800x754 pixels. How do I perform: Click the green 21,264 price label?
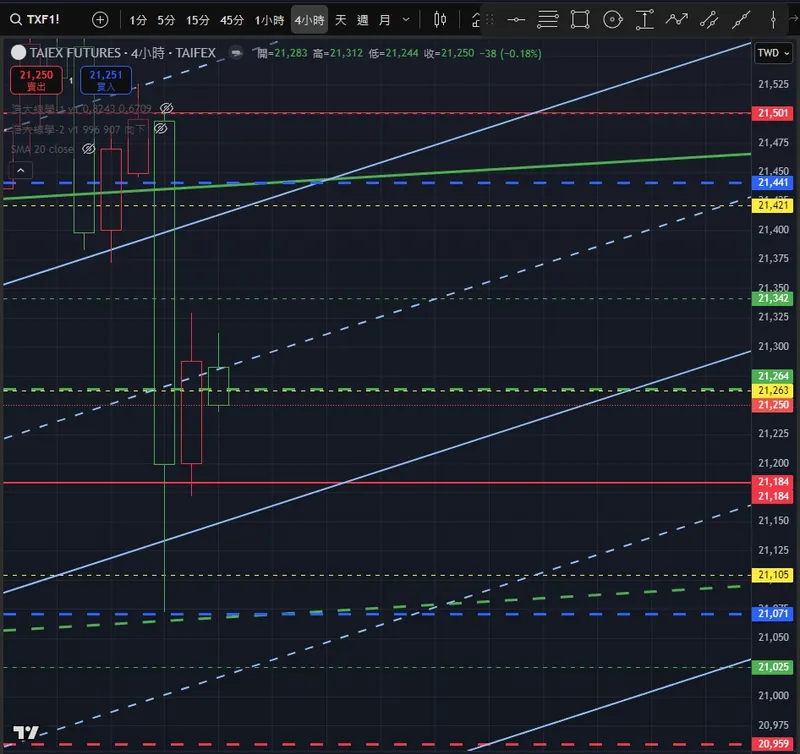[772, 376]
